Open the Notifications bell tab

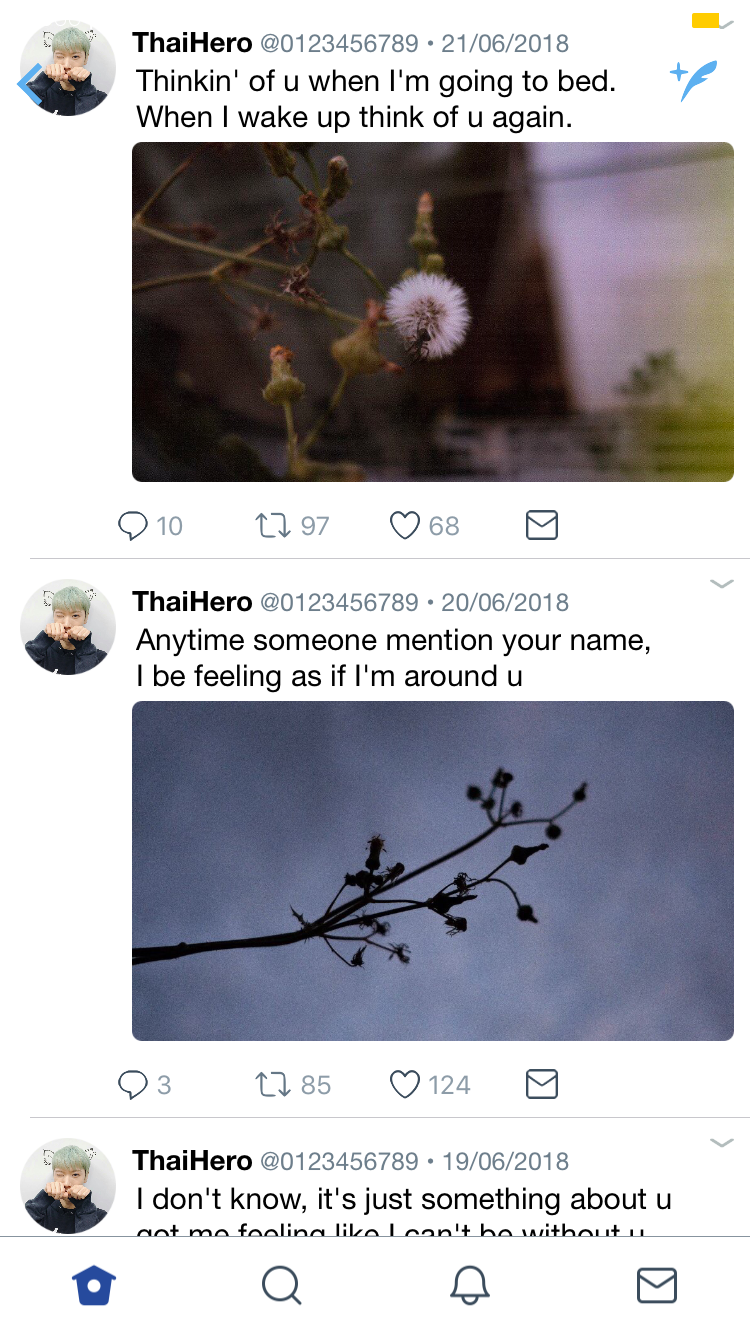pos(470,1286)
